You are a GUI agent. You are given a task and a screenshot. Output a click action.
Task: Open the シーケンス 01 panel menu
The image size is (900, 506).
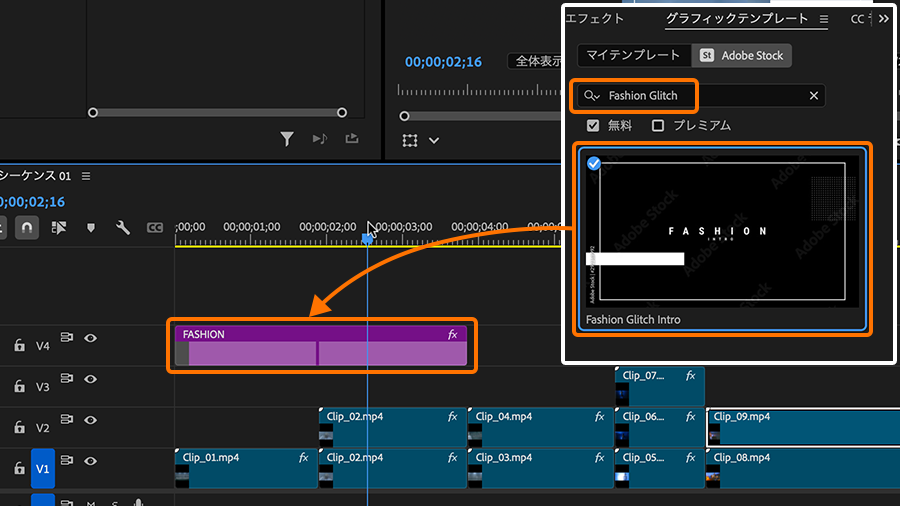click(86, 176)
